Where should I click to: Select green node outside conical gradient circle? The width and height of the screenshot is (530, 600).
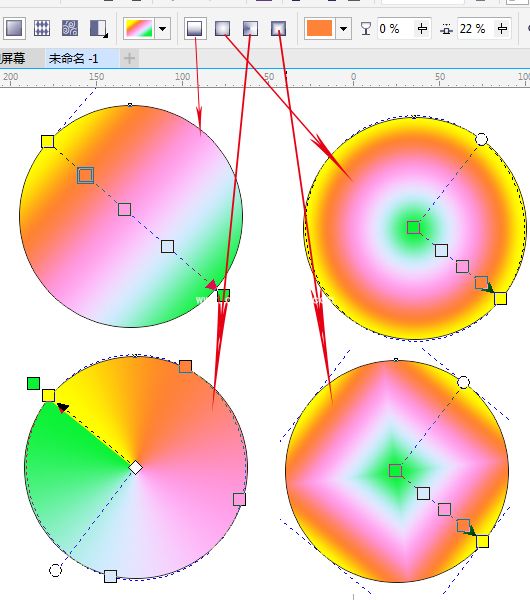pyautogui.click(x=34, y=383)
